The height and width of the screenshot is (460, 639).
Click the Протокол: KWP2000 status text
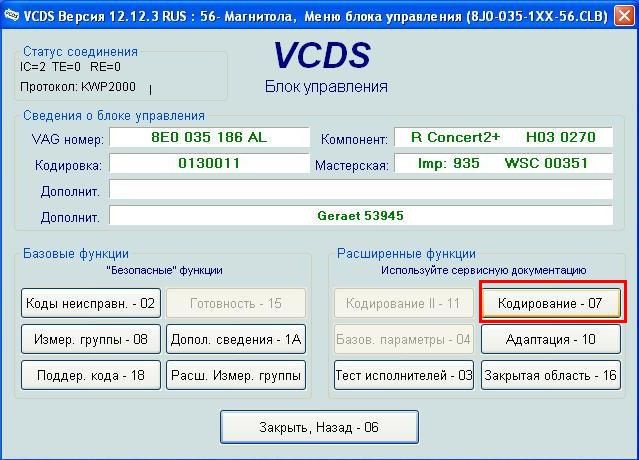pos(78,87)
